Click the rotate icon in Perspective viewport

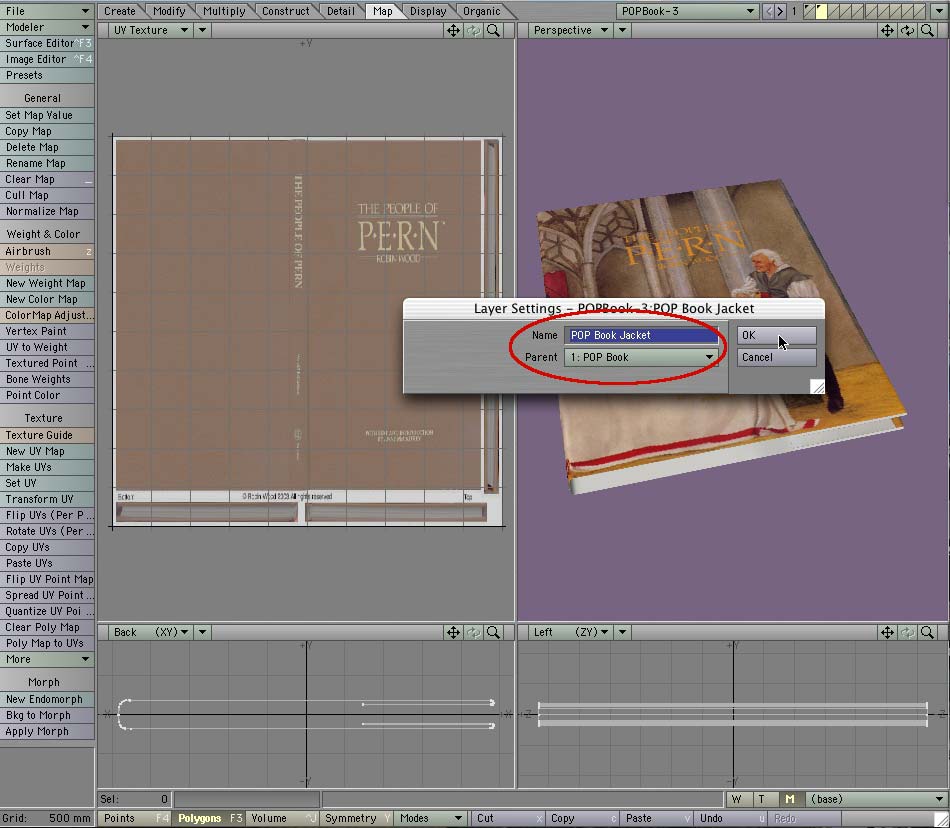pyautogui.click(x=907, y=30)
